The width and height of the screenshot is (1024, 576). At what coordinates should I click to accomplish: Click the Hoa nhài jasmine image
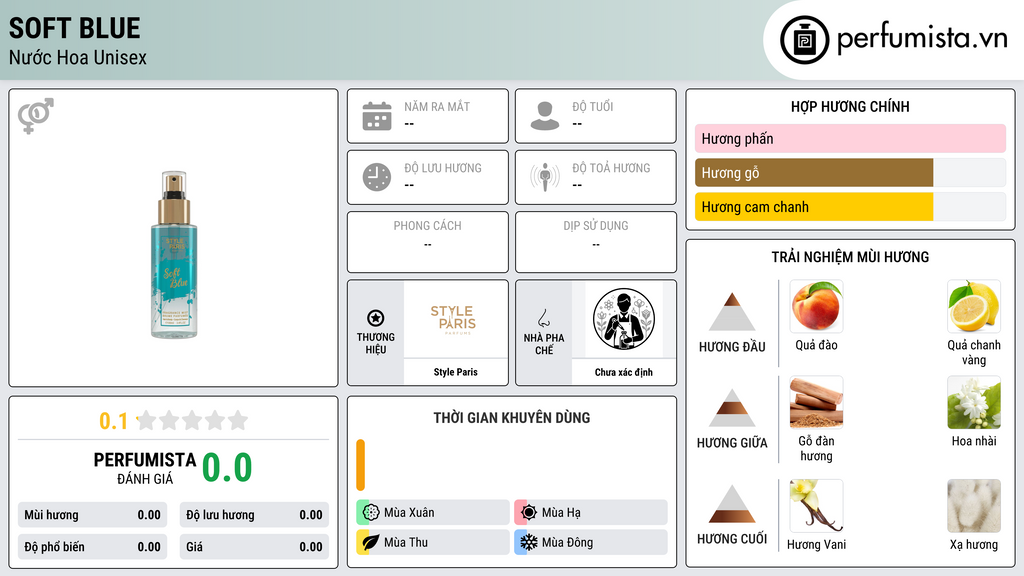pyautogui.click(x=974, y=402)
